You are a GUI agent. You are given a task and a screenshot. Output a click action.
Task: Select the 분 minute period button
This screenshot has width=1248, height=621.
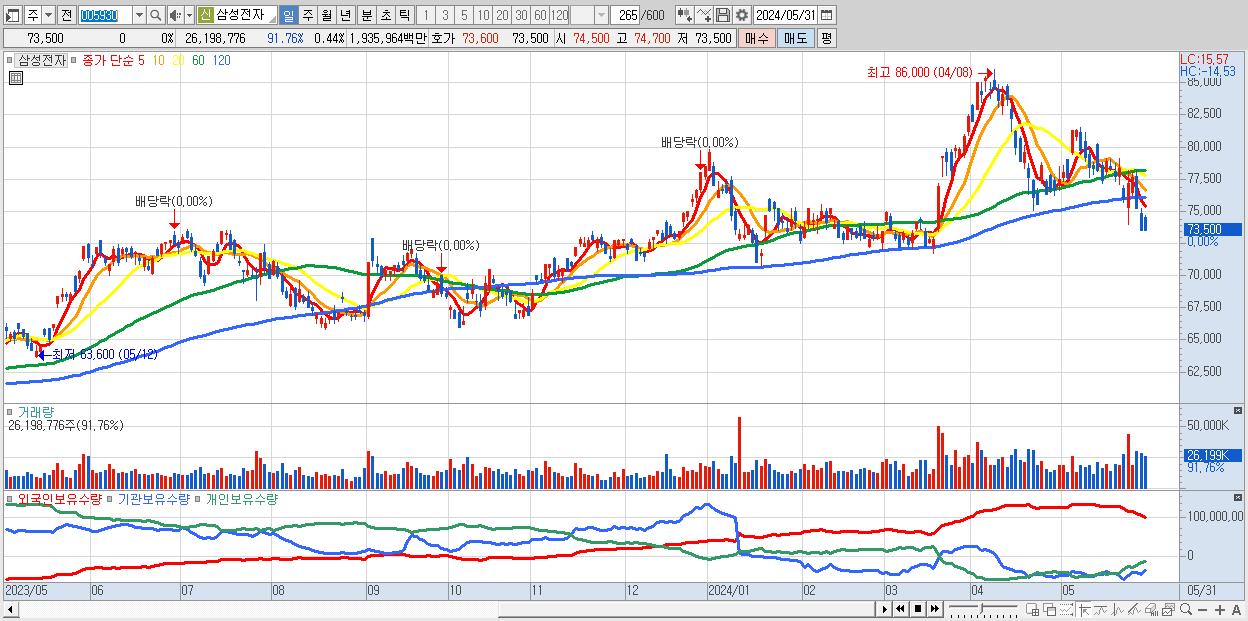click(367, 15)
